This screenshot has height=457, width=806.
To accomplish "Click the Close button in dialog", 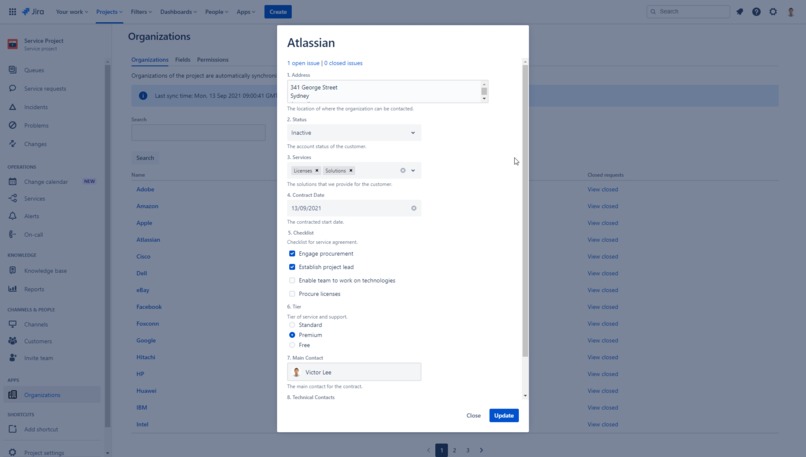I will tap(473, 415).
